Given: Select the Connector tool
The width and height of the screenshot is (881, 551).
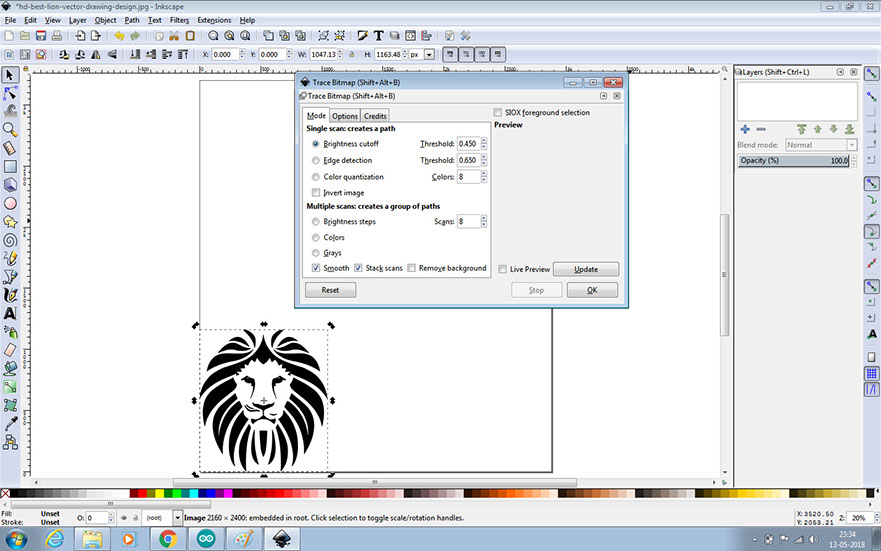Looking at the screenshot, I should coord(10,443).
